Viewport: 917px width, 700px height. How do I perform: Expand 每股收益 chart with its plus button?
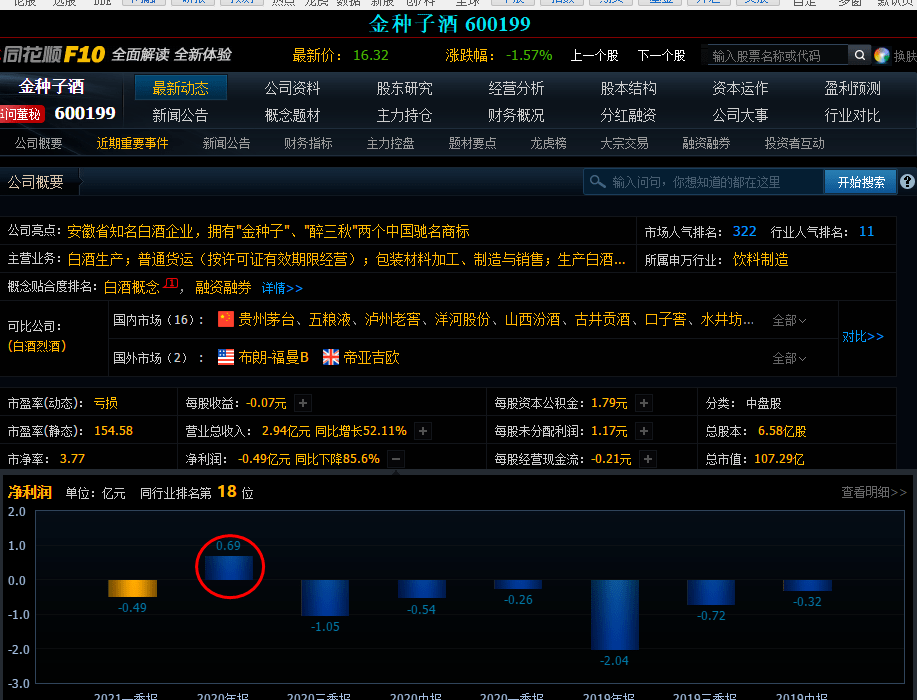(303, 403)
